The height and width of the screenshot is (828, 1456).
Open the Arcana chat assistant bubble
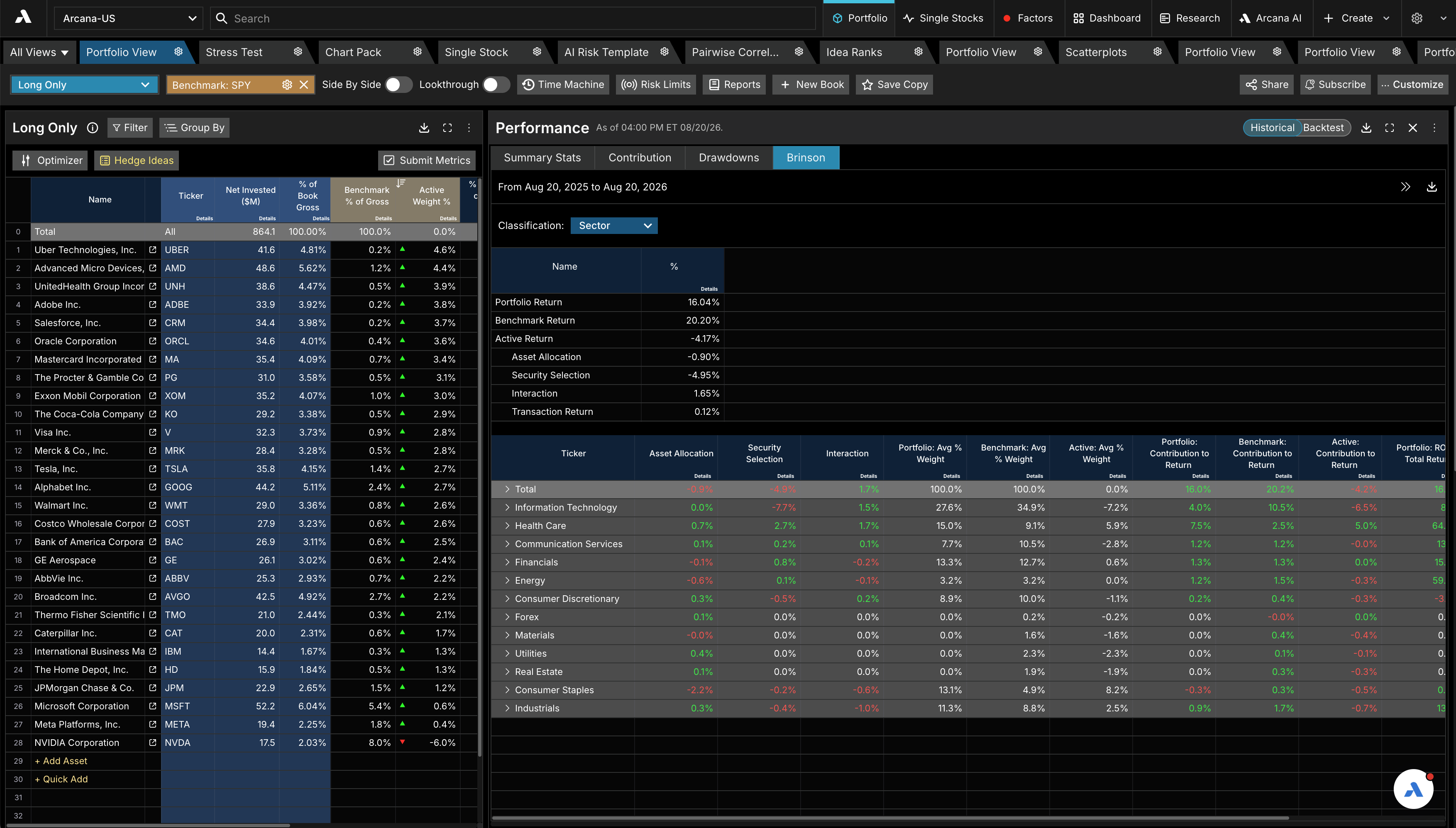(1413, 789)
